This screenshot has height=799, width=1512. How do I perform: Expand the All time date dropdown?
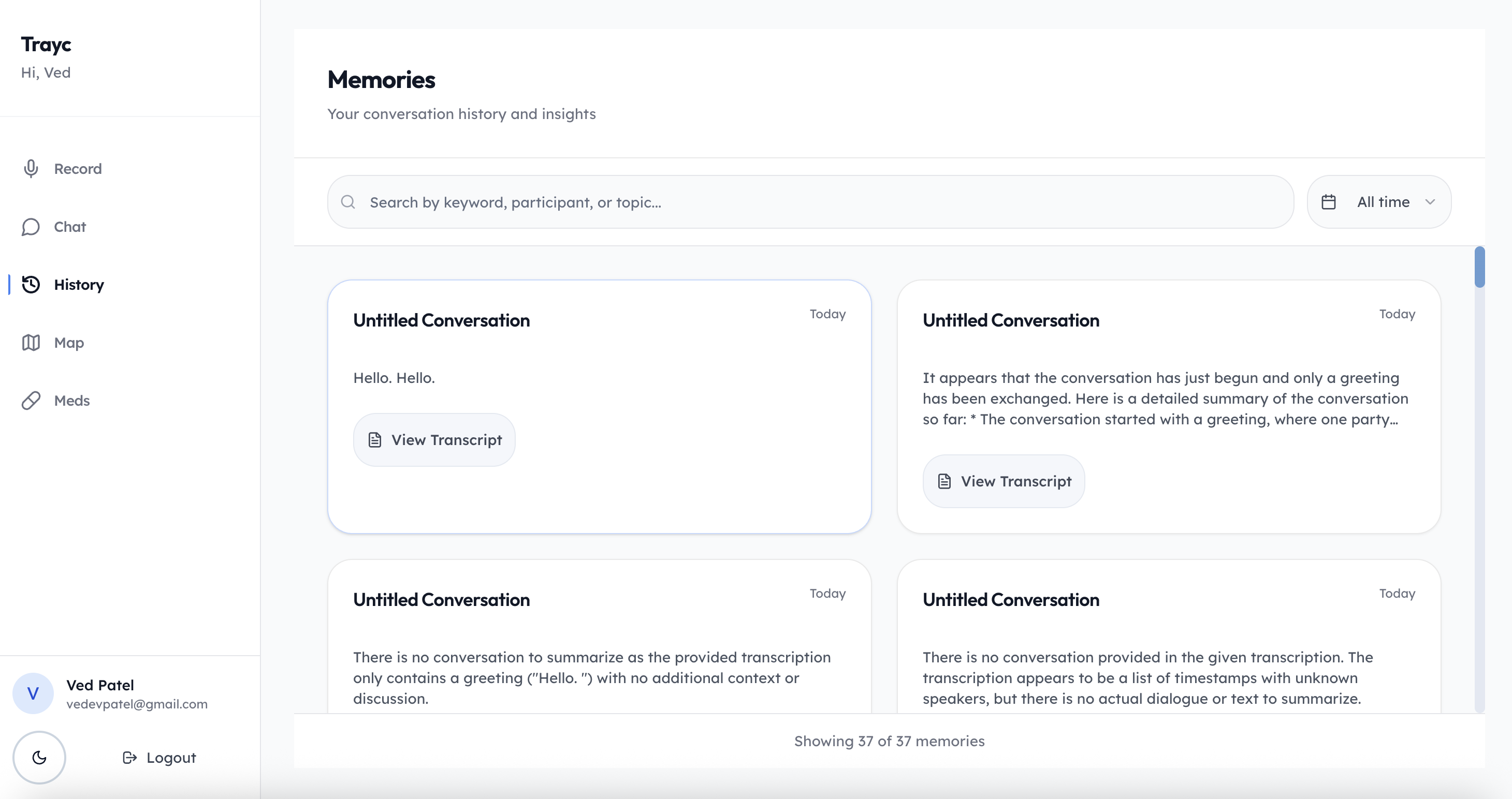[1382, 202]
